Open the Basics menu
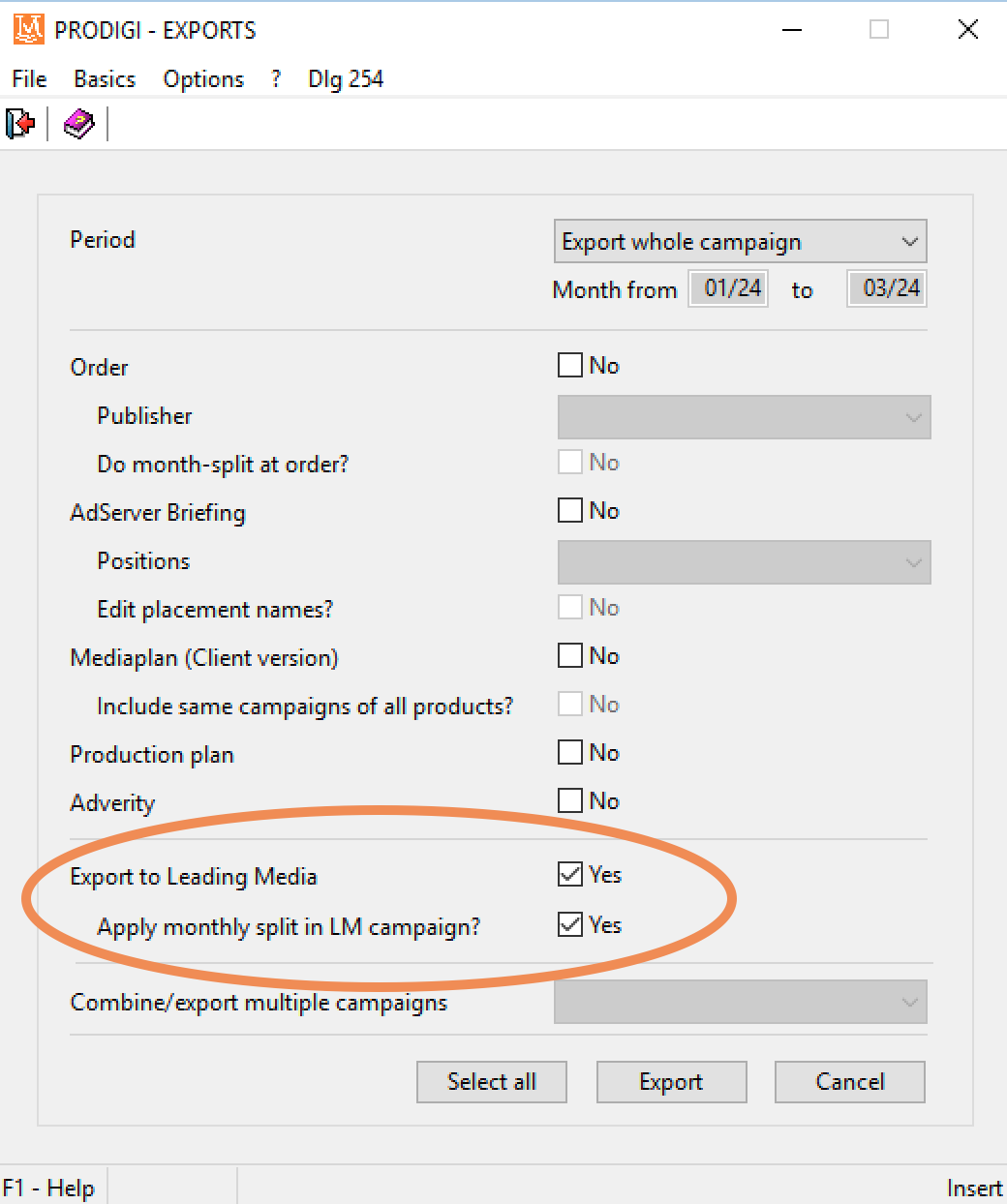1007x1204 pixels. coord(105,79)
